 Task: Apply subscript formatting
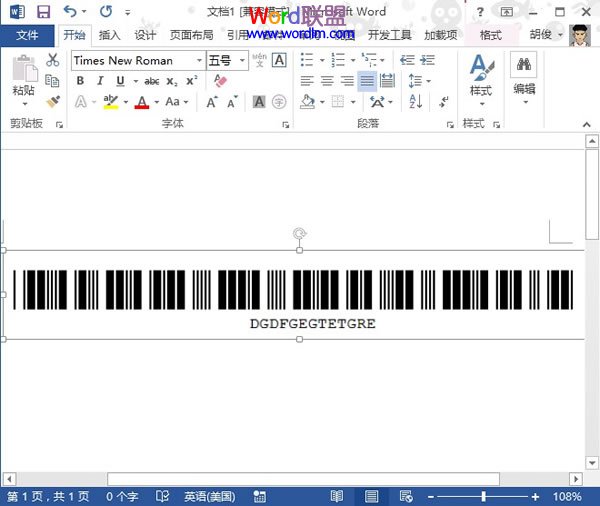172,81
